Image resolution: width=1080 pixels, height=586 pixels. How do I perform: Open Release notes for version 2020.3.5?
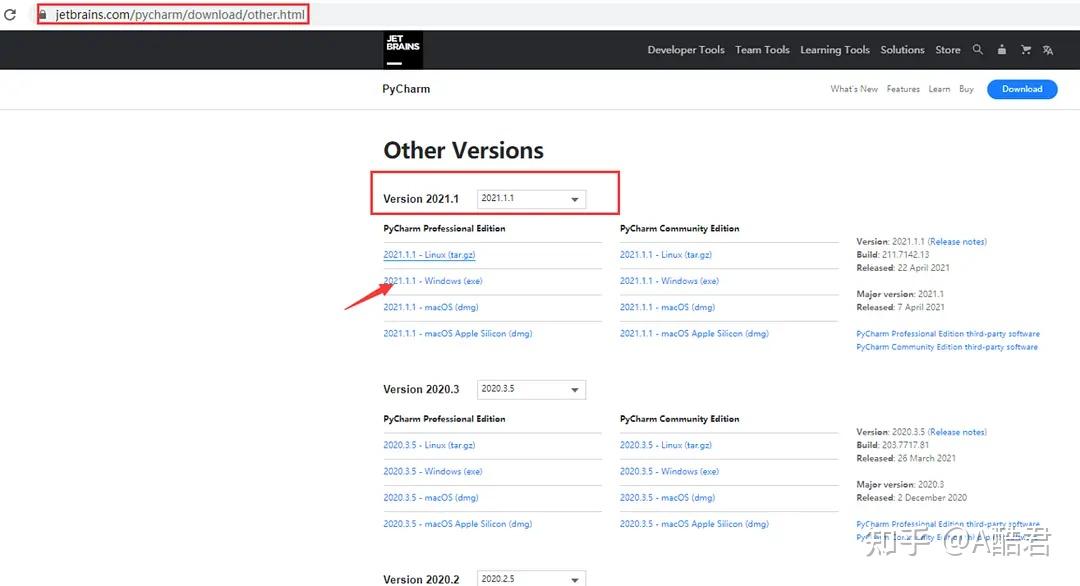[957, 432]
